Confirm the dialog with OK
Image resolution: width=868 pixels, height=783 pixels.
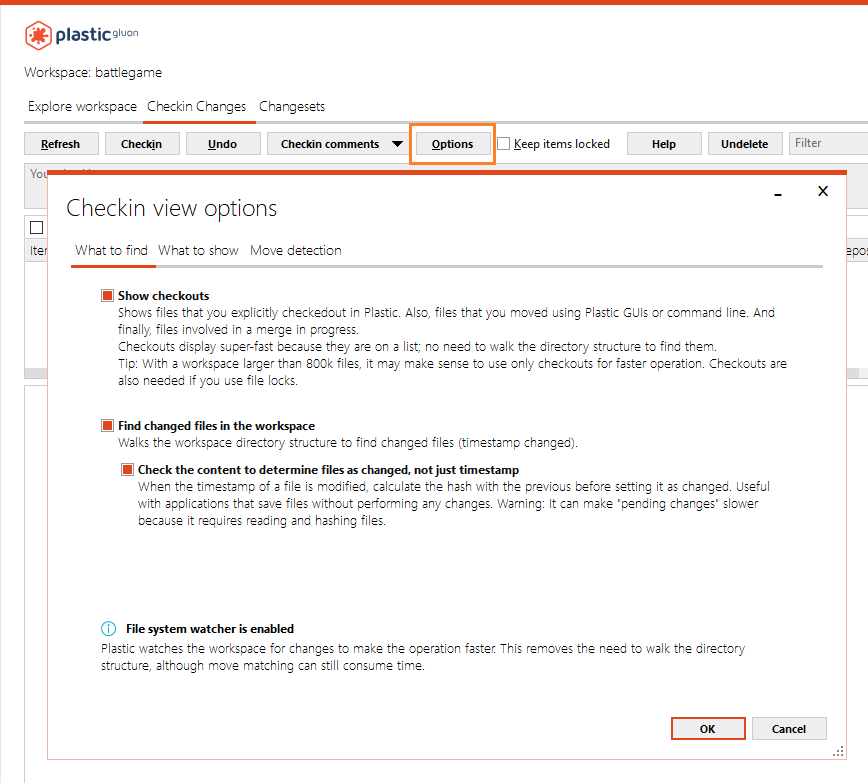[x=708, y=729]
